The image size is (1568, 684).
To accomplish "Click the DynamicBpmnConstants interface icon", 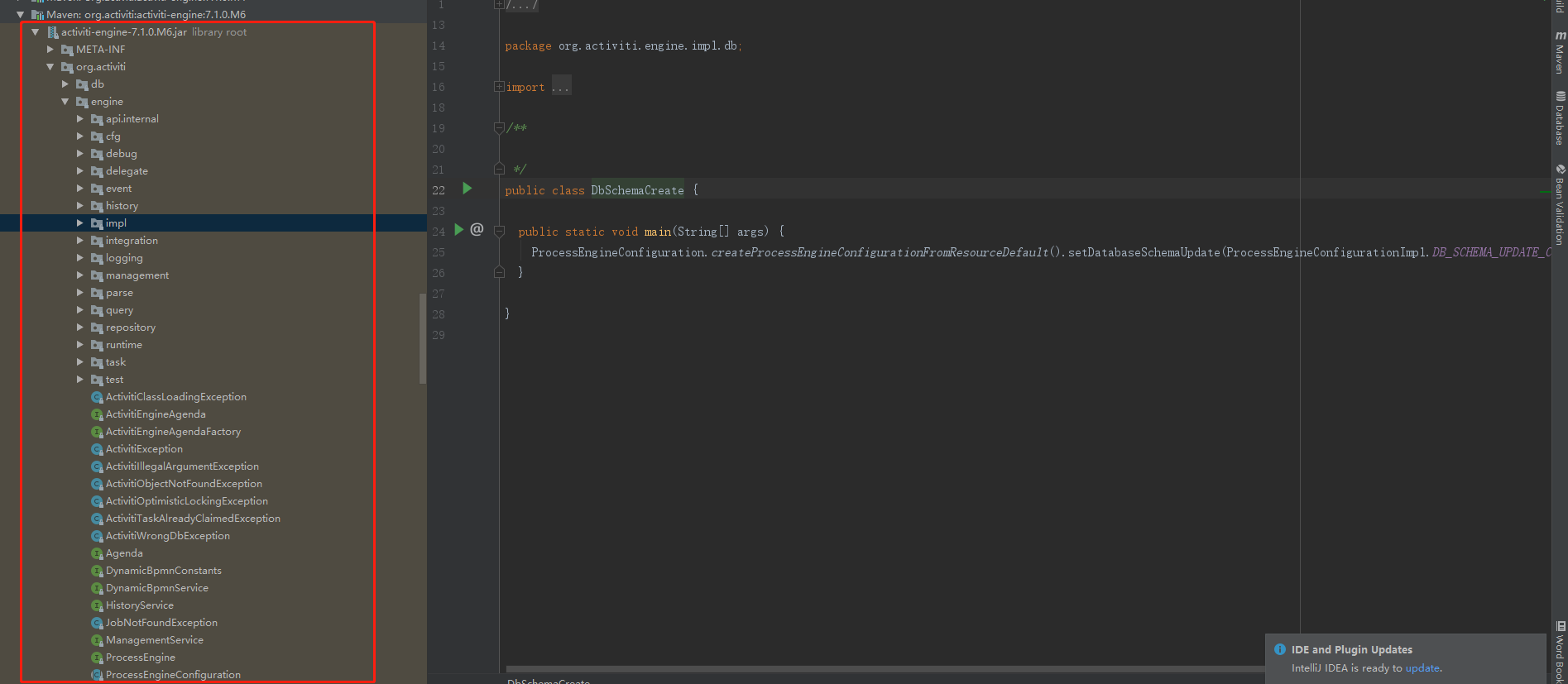I will [x=97, y=572].
